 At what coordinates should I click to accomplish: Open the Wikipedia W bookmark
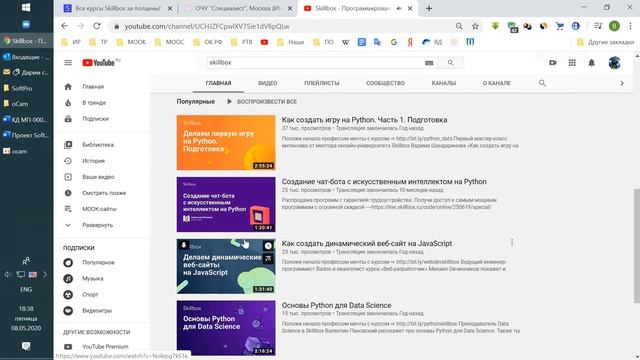tap(345, 42)
